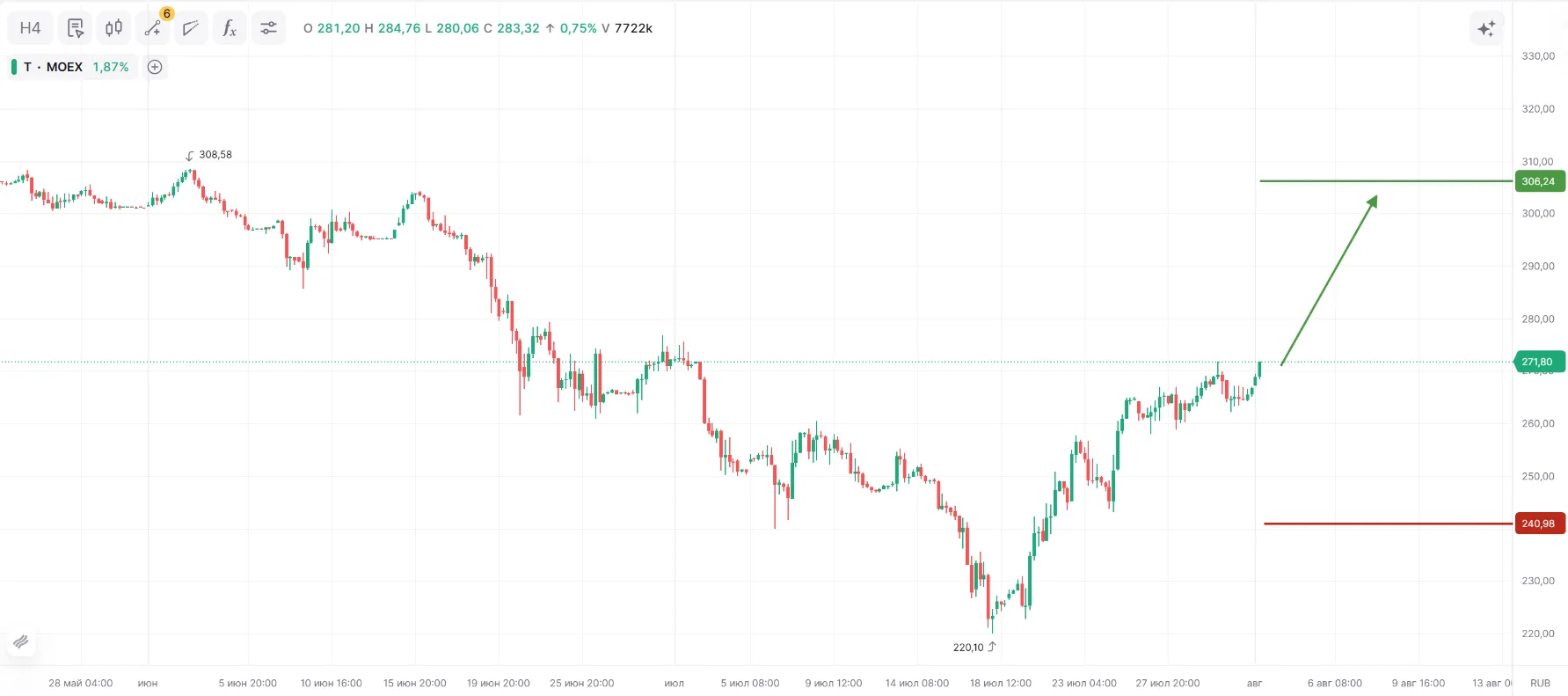Viewport: 1568px width, 696px height.
Task: Open the order list icon in toolbar
Action: [76, 28]
